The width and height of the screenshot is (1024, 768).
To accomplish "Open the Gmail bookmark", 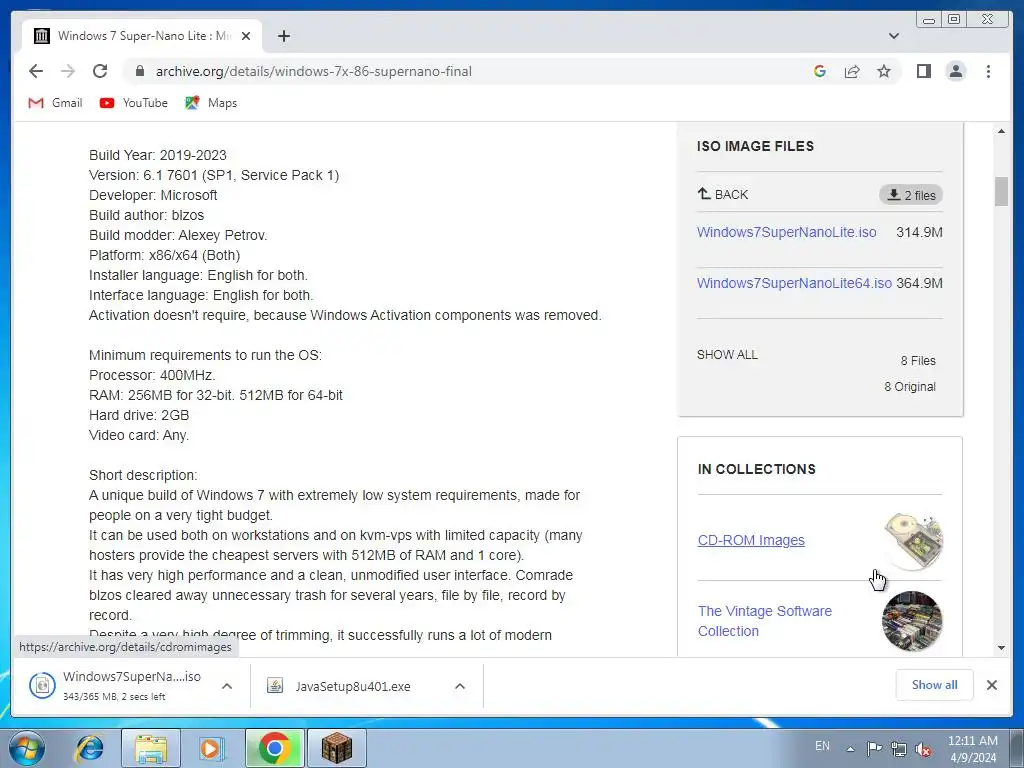I will [56, 103].
